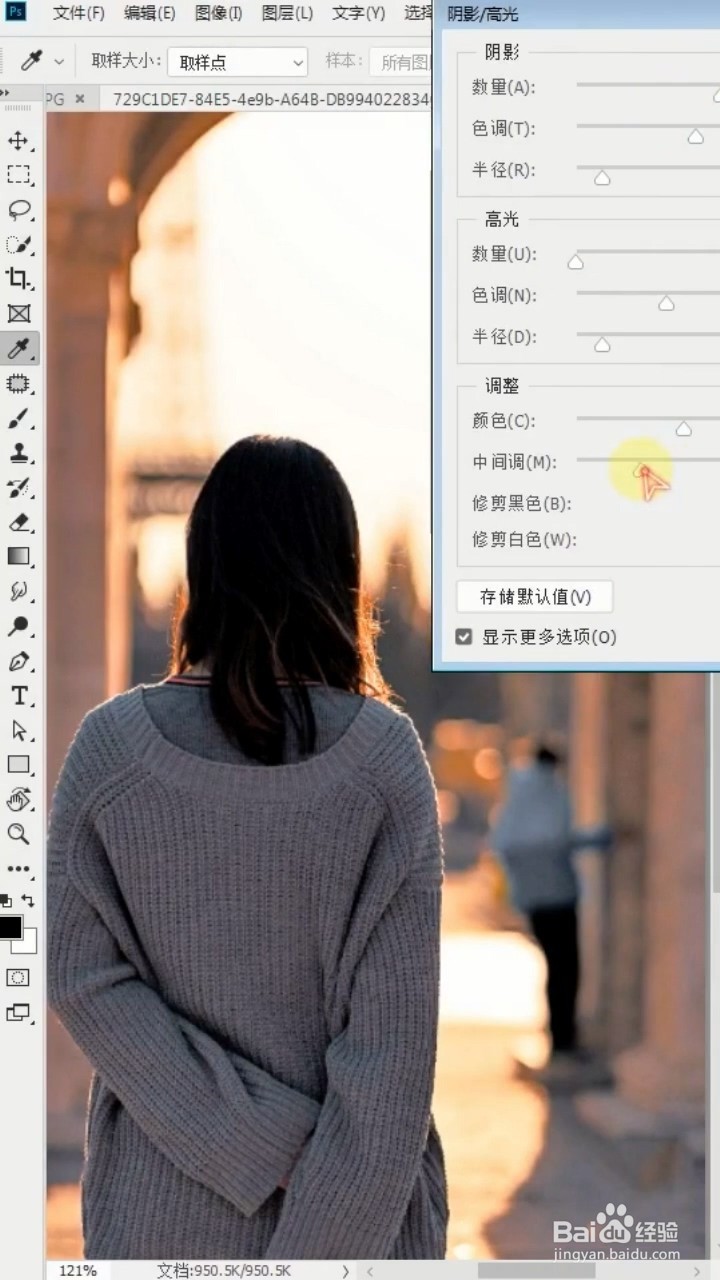The width and height of the screenshot is (720, 1280).
Task: Open the 取样大小 dropdown
Action: pyautogui.click(x=238, y=62)
